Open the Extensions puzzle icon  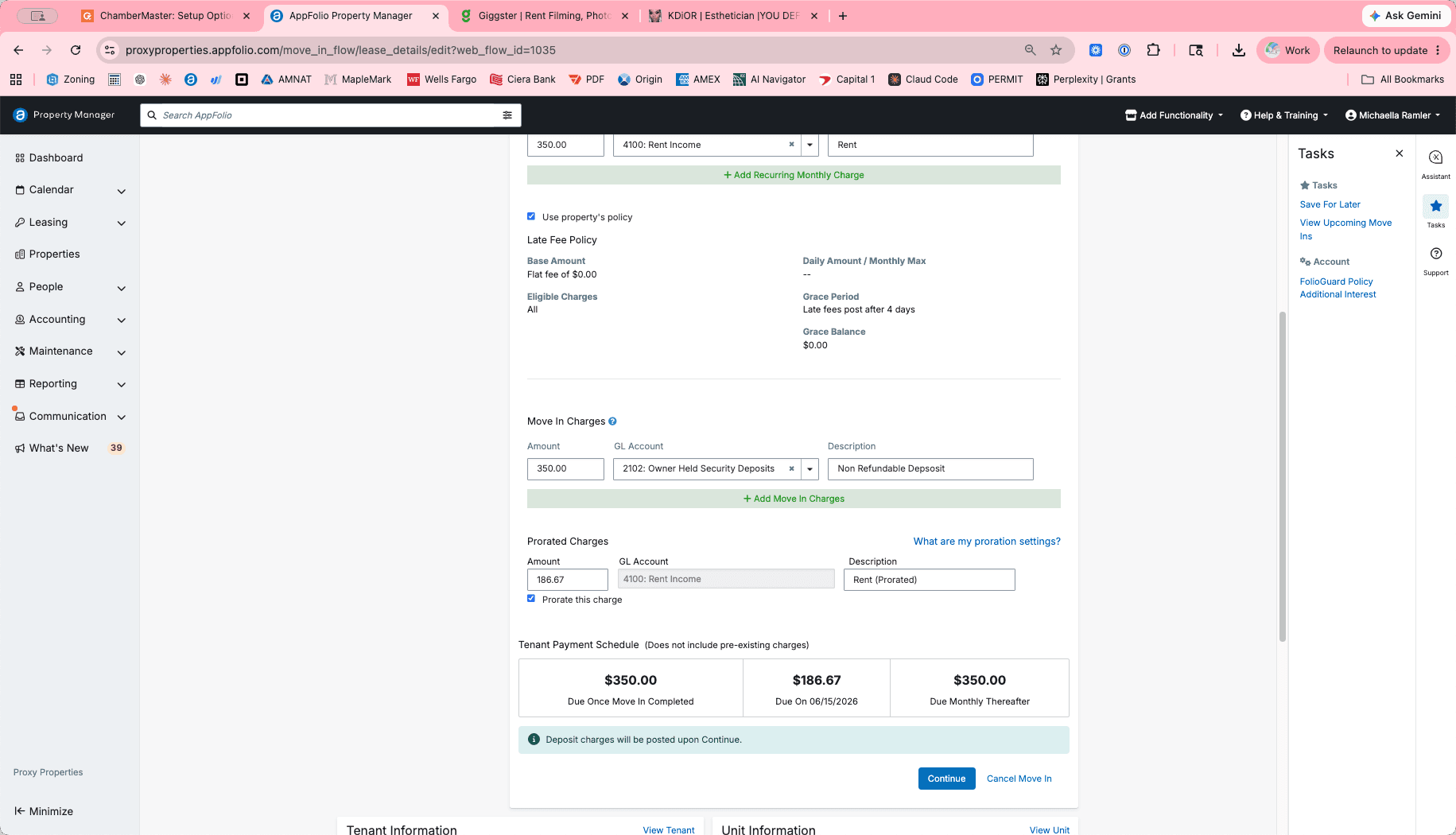pos(1153,50)
